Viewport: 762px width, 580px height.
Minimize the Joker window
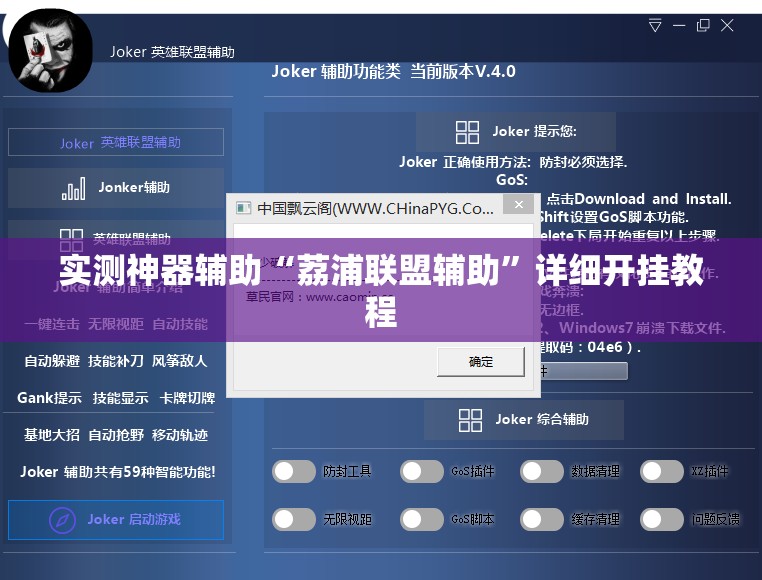point(679,25)
